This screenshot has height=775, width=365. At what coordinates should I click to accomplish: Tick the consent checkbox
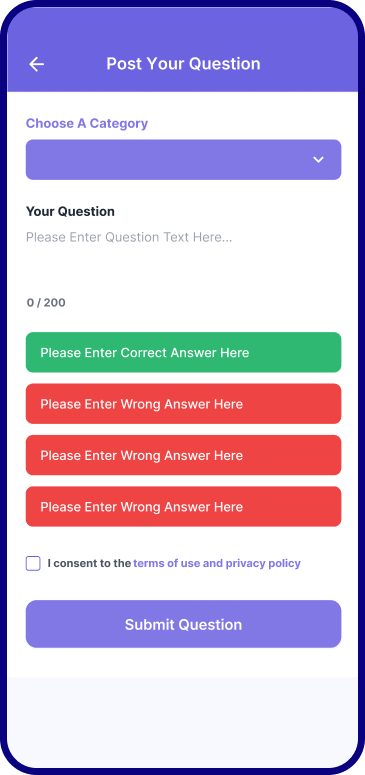pos(33,563)
